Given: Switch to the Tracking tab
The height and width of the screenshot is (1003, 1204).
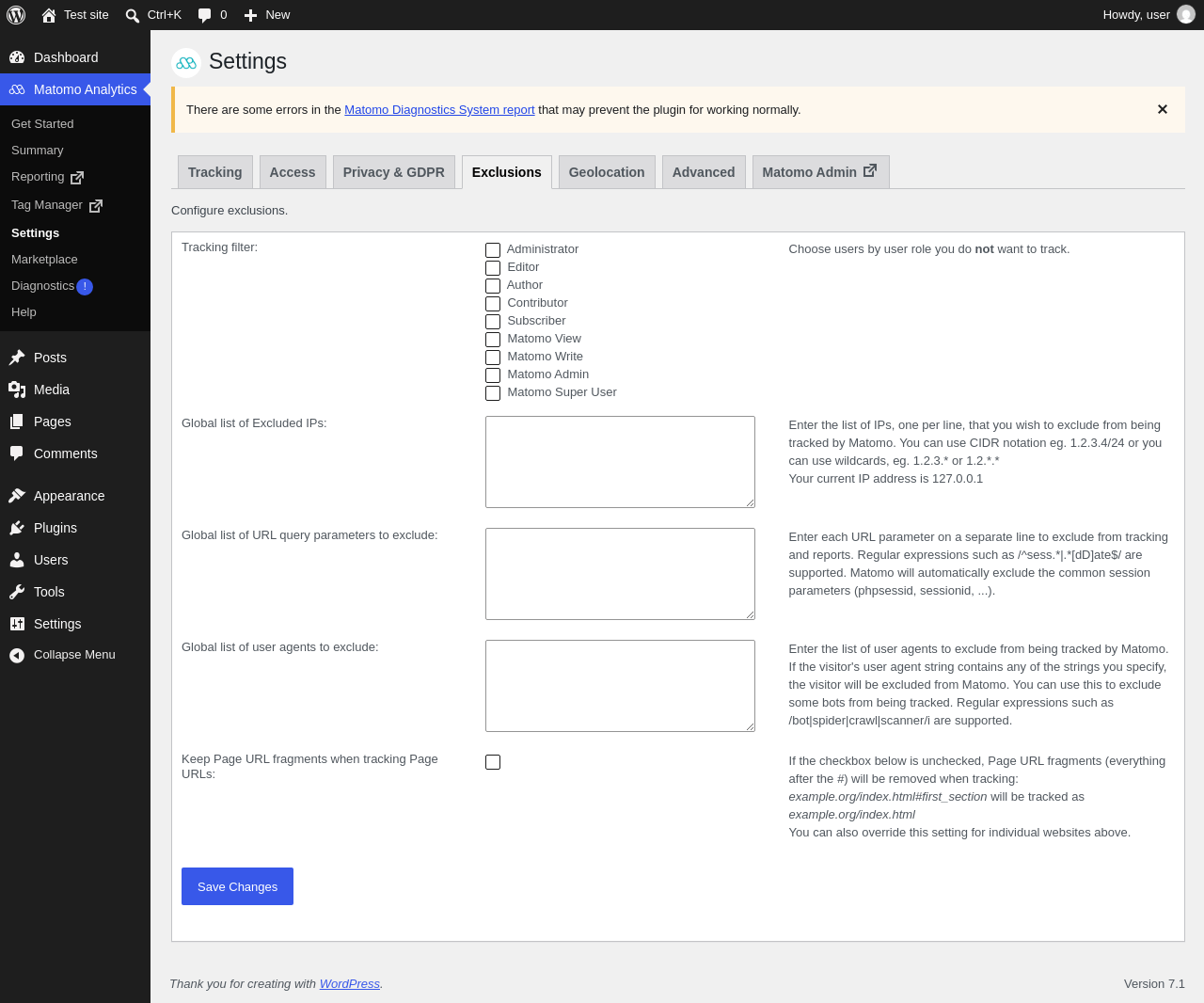Looking at the screenshot, I should click(x=215, y=172).
